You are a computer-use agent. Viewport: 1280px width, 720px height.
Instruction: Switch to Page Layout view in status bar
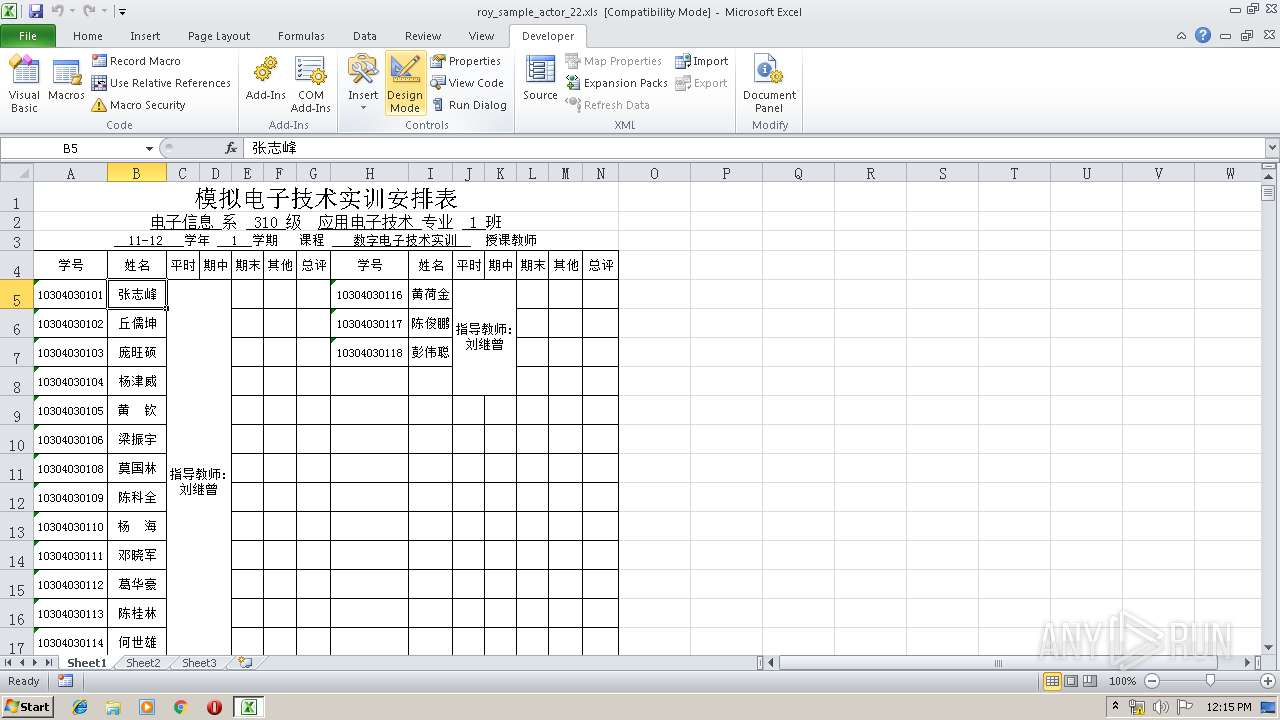[1071, 681]
